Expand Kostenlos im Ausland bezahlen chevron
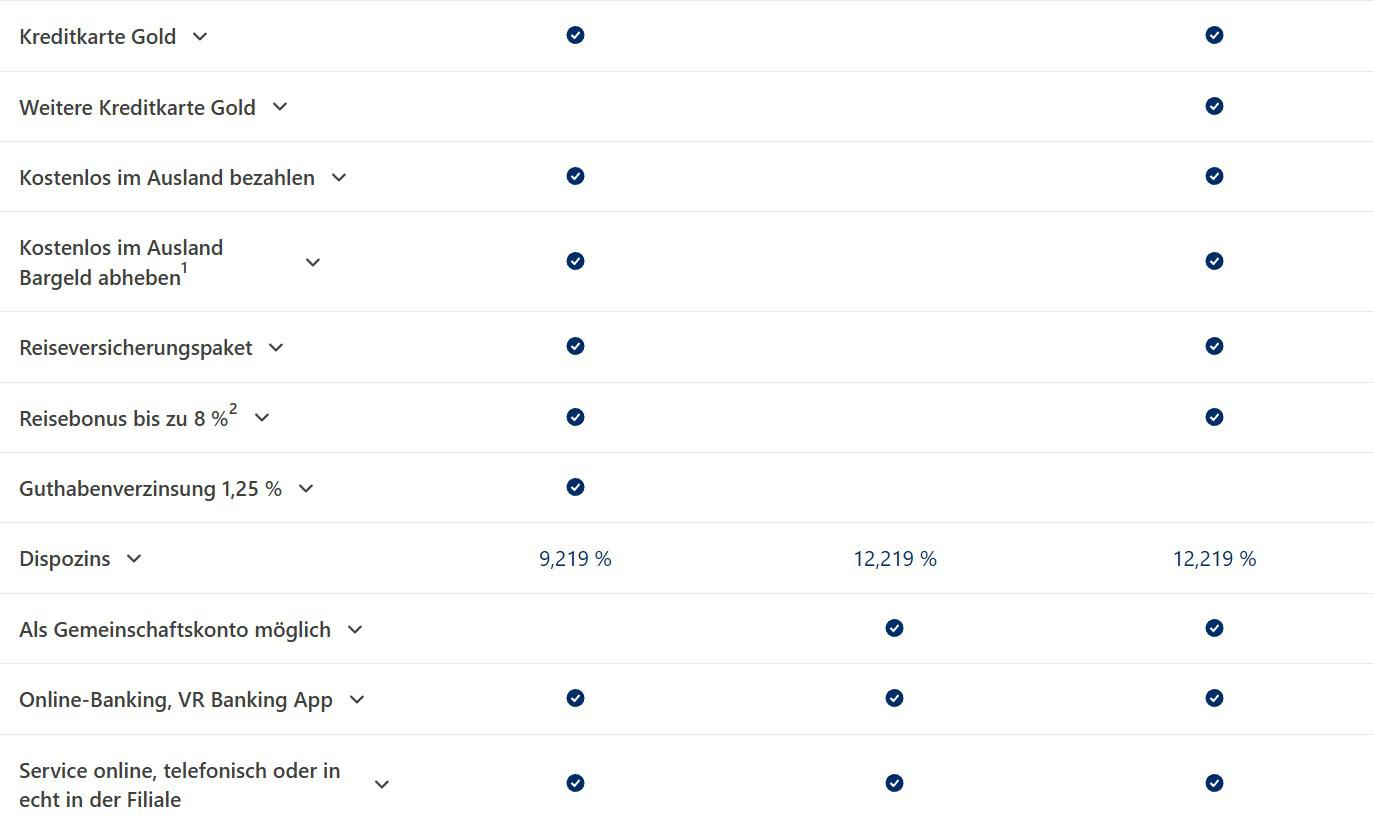 pos(339,178)
